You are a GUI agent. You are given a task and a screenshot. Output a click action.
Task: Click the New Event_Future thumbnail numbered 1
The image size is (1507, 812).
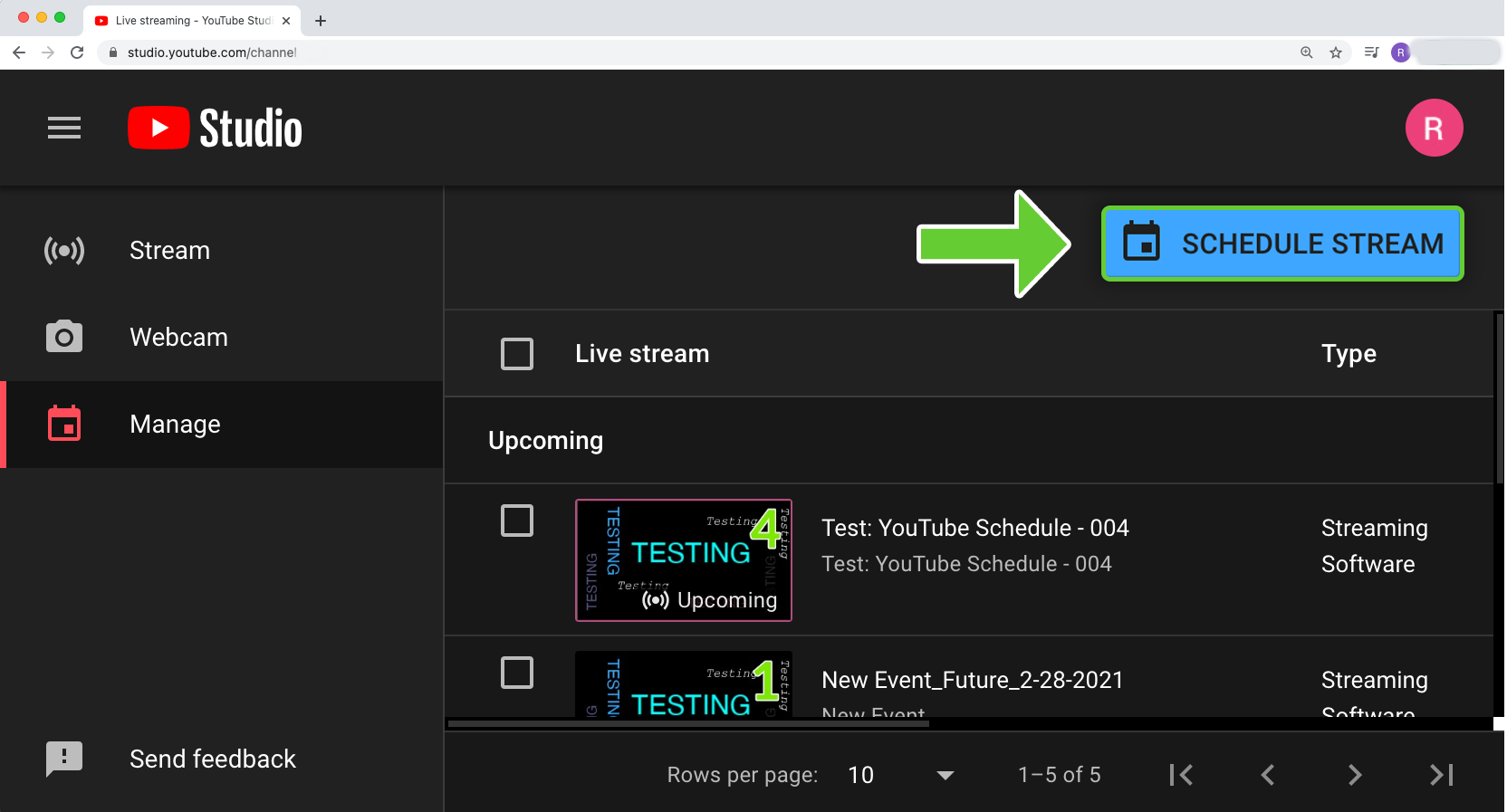[684, 684]
